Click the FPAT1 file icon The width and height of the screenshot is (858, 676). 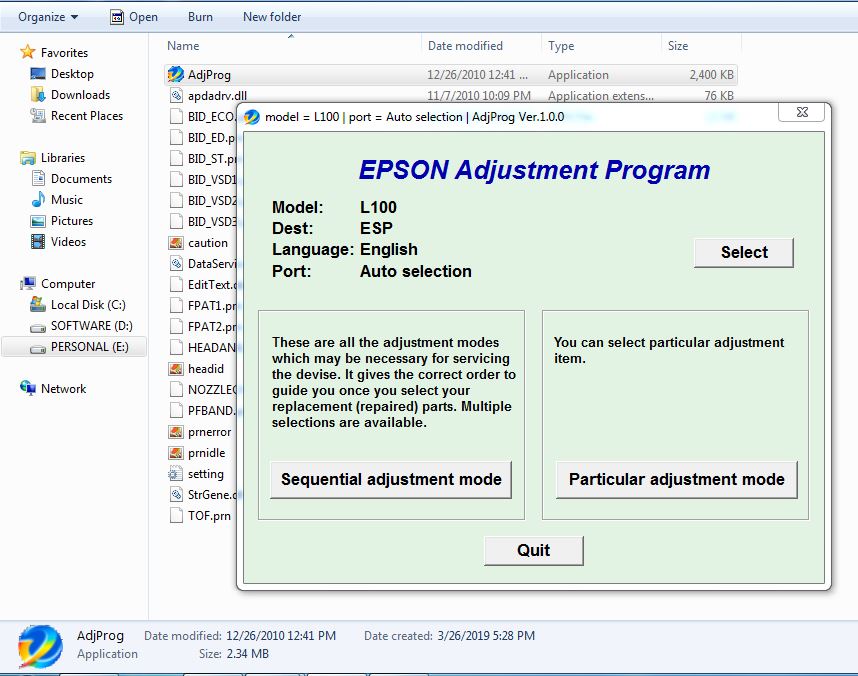176,306
